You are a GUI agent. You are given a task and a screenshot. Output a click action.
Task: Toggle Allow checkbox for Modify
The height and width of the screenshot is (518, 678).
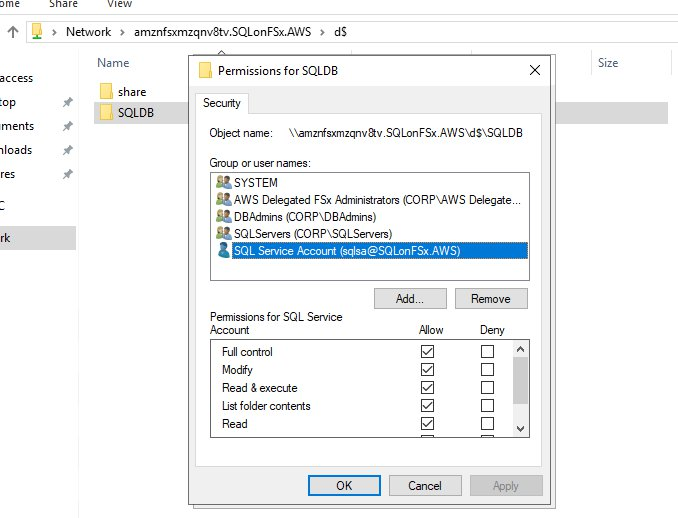[427, 370]
